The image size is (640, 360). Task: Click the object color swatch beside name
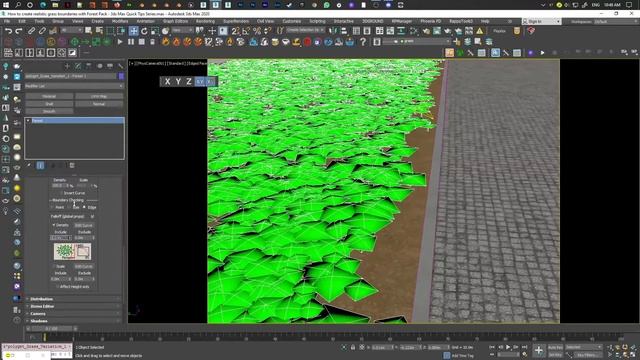pyautogui.click(x=121, y=76)
